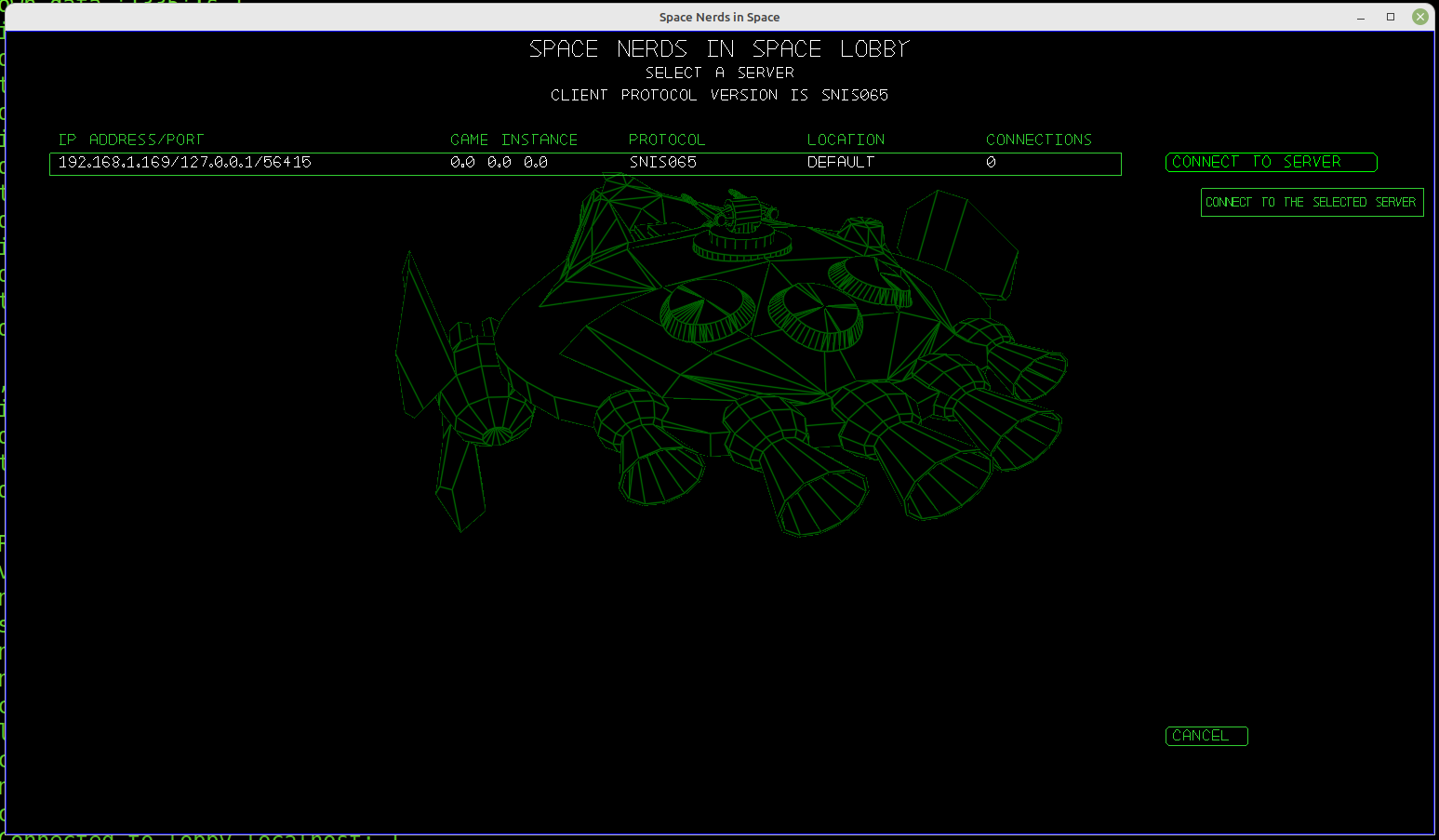Close the Space Nerds in Space window
The width and height of the screenshot is (1439, 840).
1420,17
